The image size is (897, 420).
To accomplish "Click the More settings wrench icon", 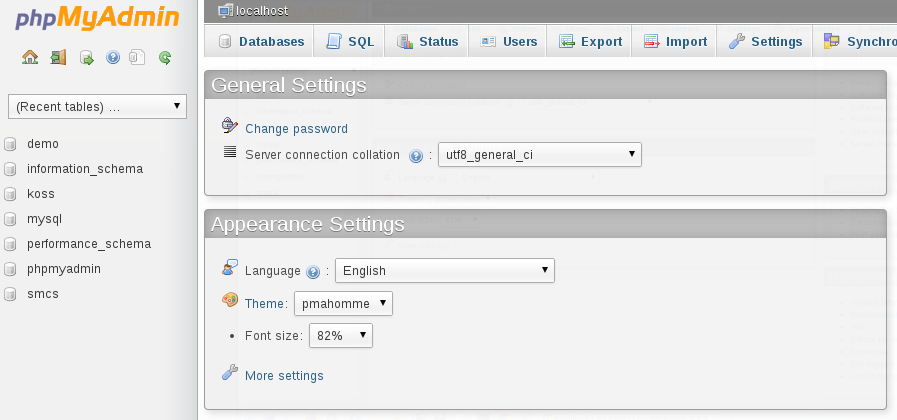I will click(x=230, y=373).
